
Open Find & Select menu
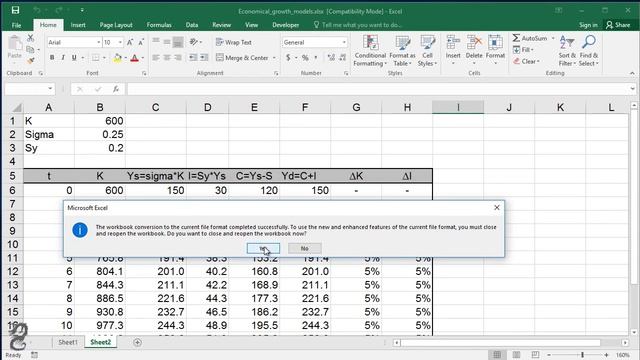[589, 51]
